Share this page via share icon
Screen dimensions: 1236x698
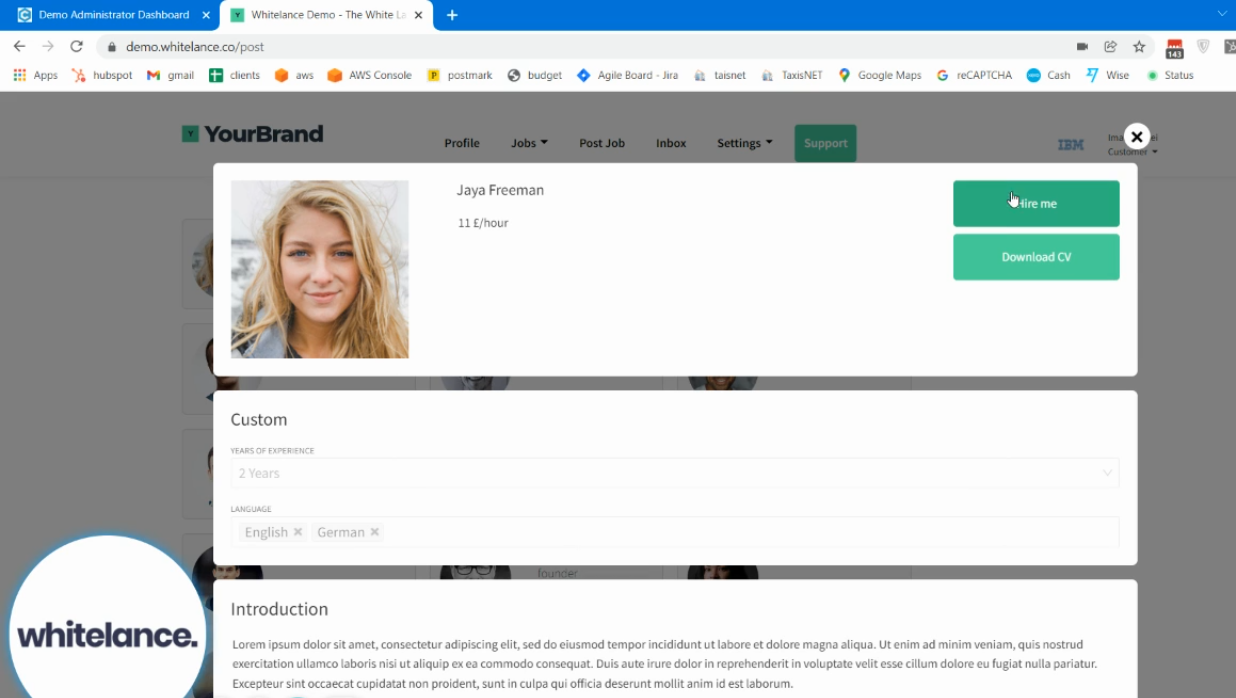coord(1110,47)
